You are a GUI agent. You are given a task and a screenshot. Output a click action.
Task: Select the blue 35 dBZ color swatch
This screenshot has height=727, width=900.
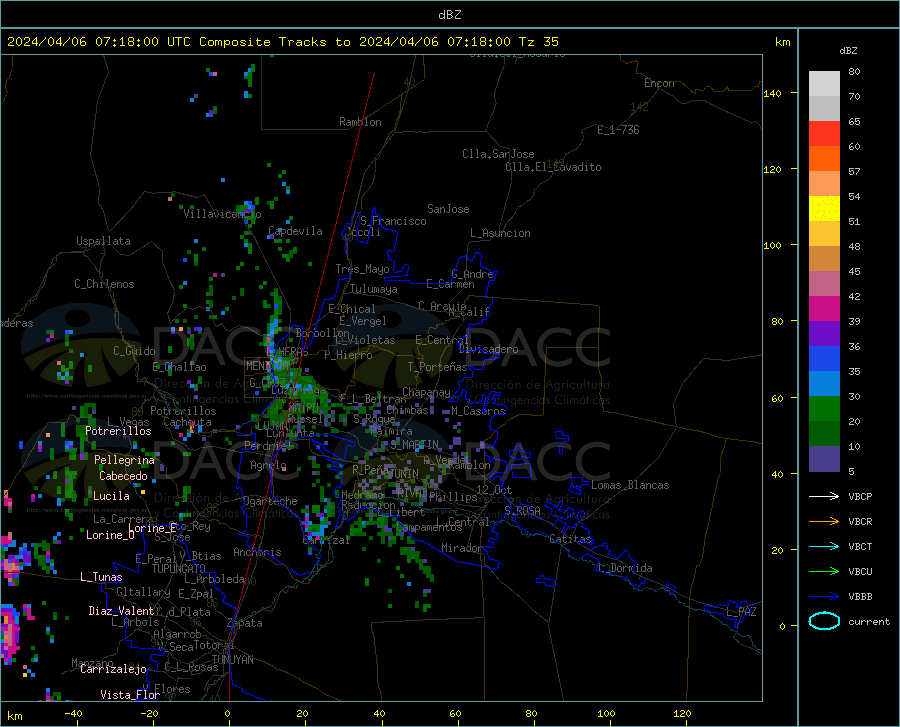[824, 359]
